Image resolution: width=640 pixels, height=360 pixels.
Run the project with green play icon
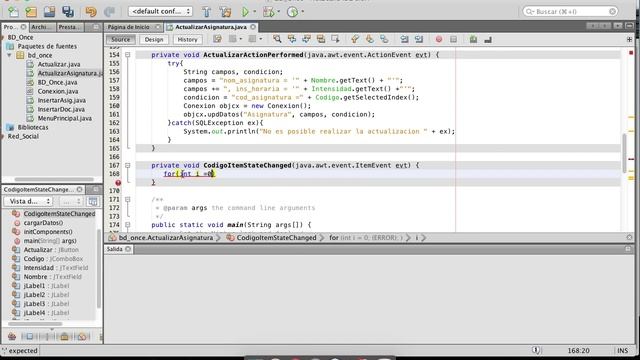point(245,11)
